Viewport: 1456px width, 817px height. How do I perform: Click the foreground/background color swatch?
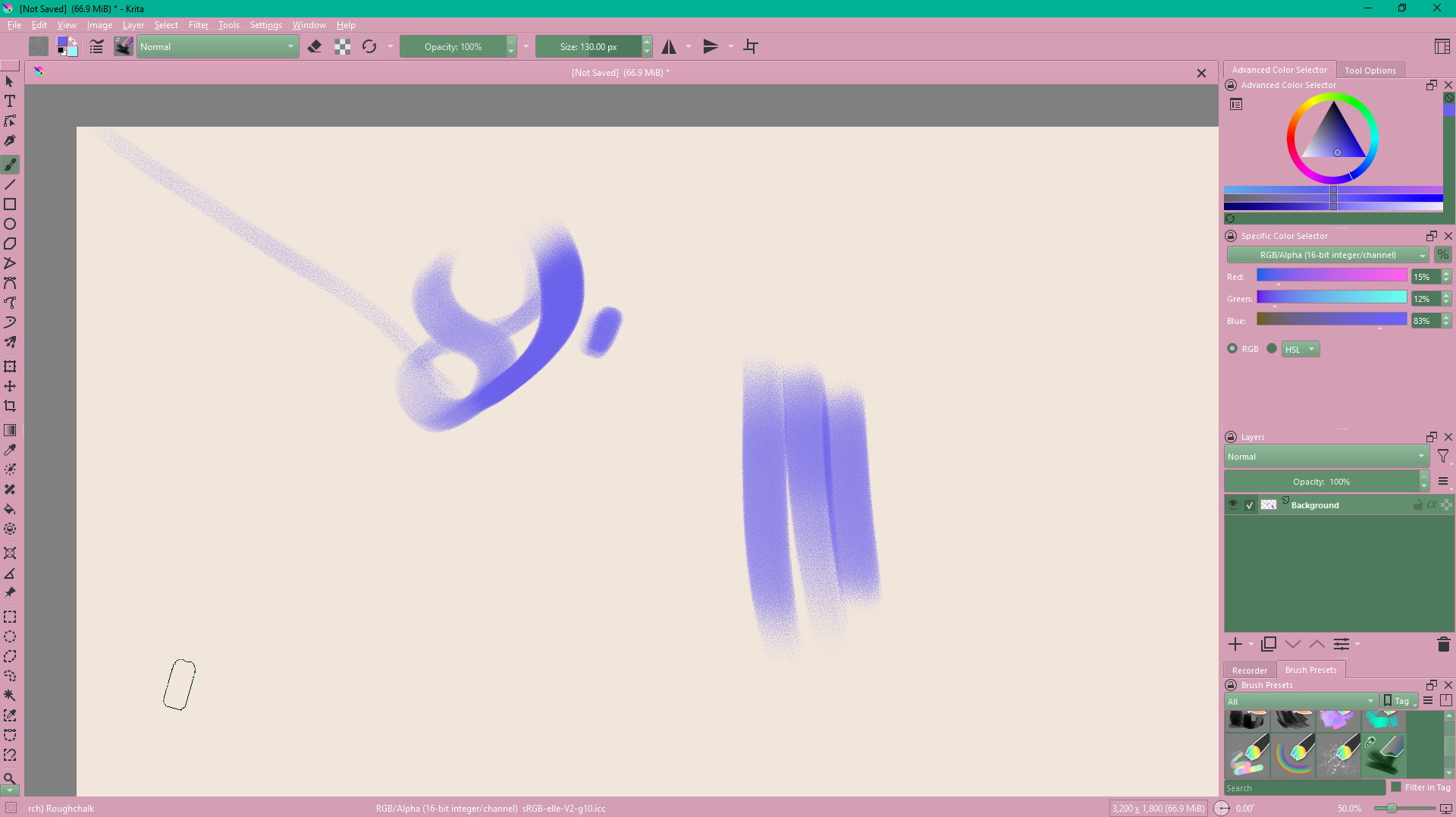click(67, 47)
